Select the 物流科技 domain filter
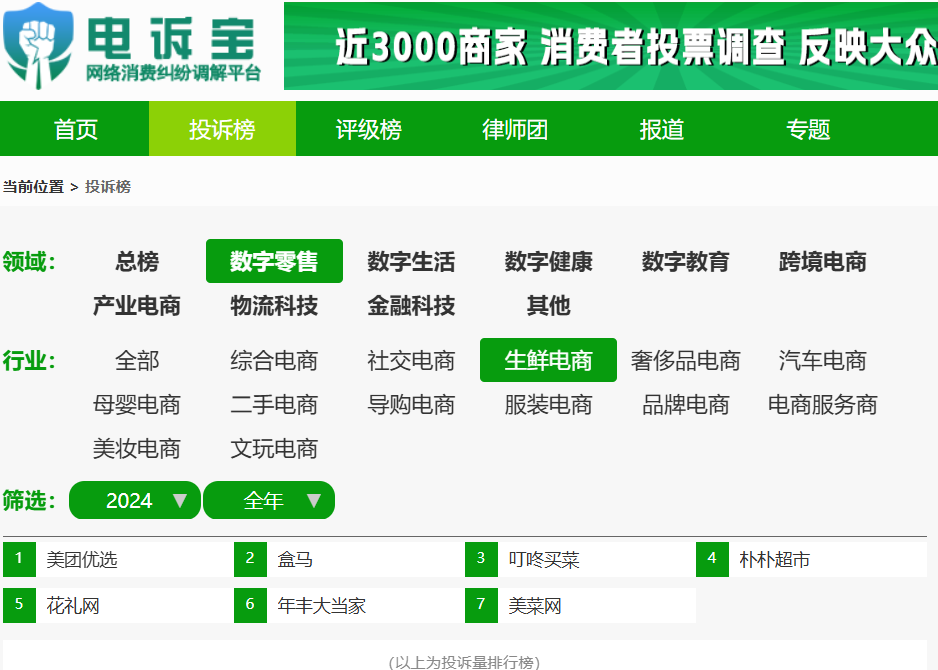The image size is (938, 670). [x=274, y=306]
